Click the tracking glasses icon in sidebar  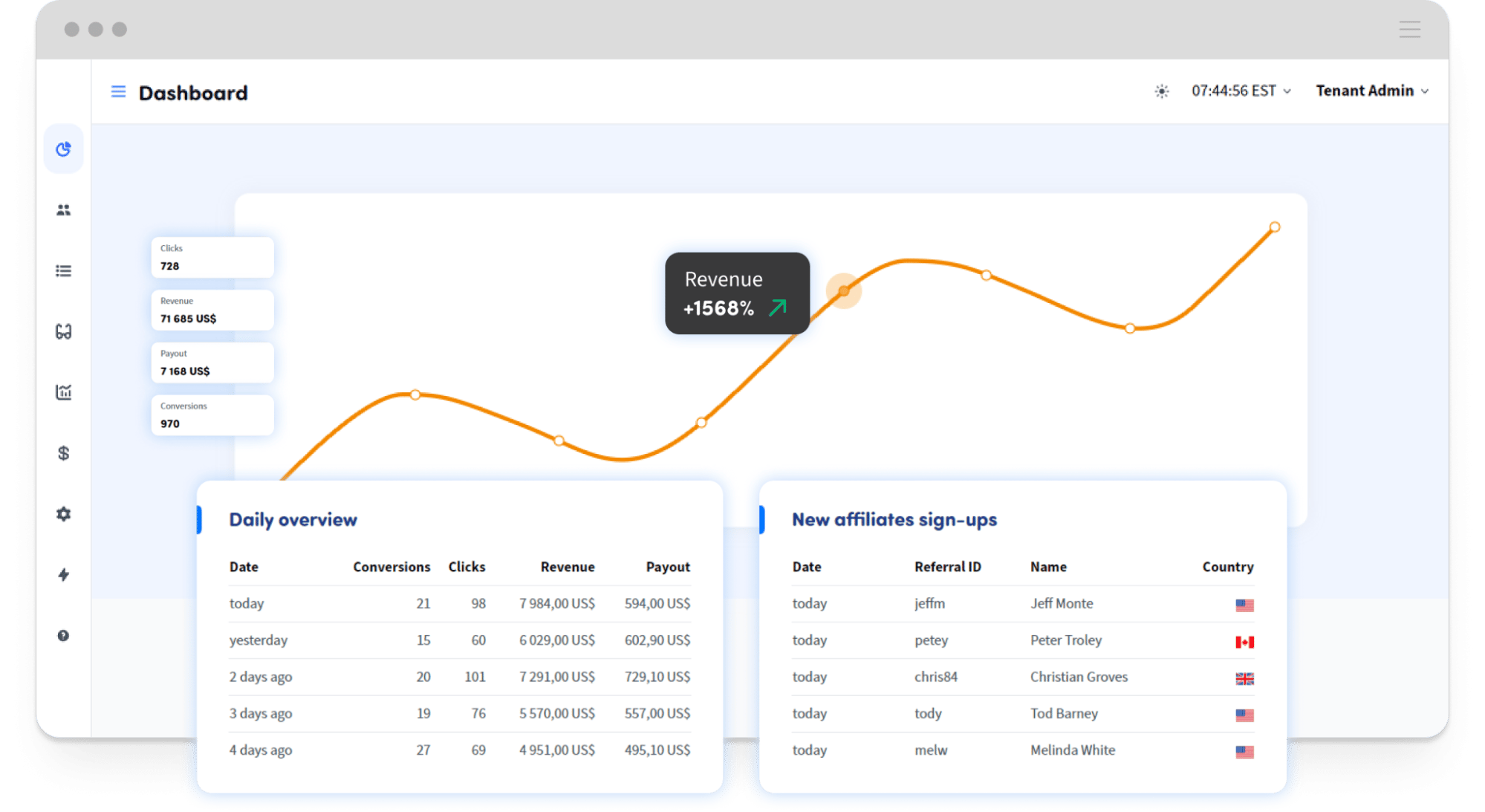click(64, 331)
